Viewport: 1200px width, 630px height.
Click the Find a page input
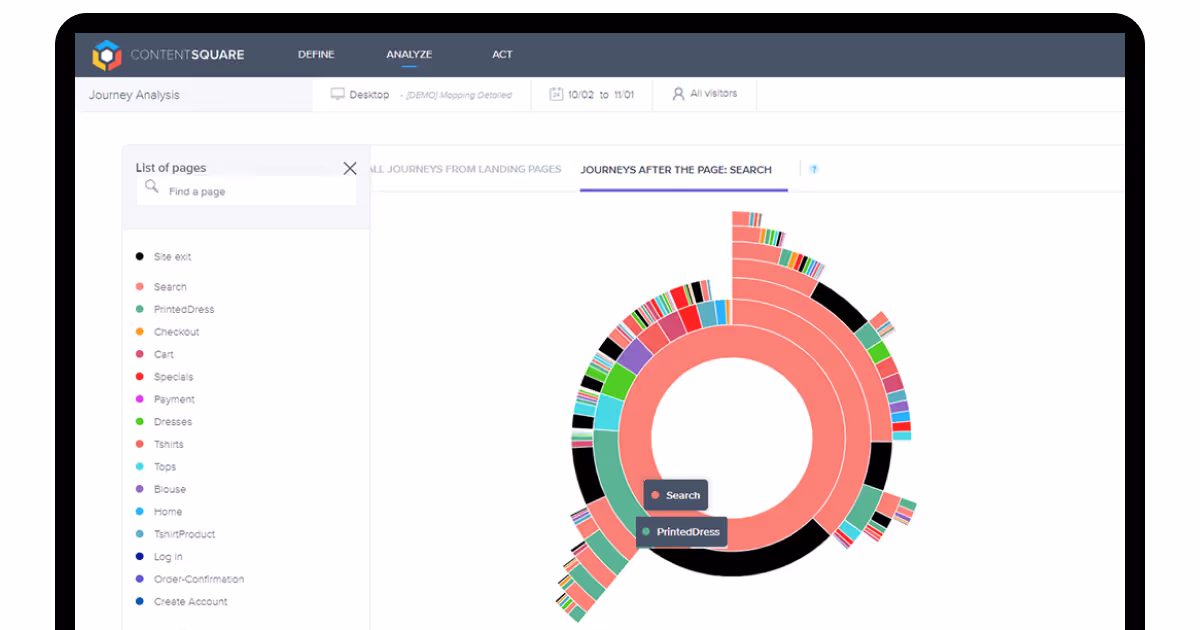click(247, 191)
